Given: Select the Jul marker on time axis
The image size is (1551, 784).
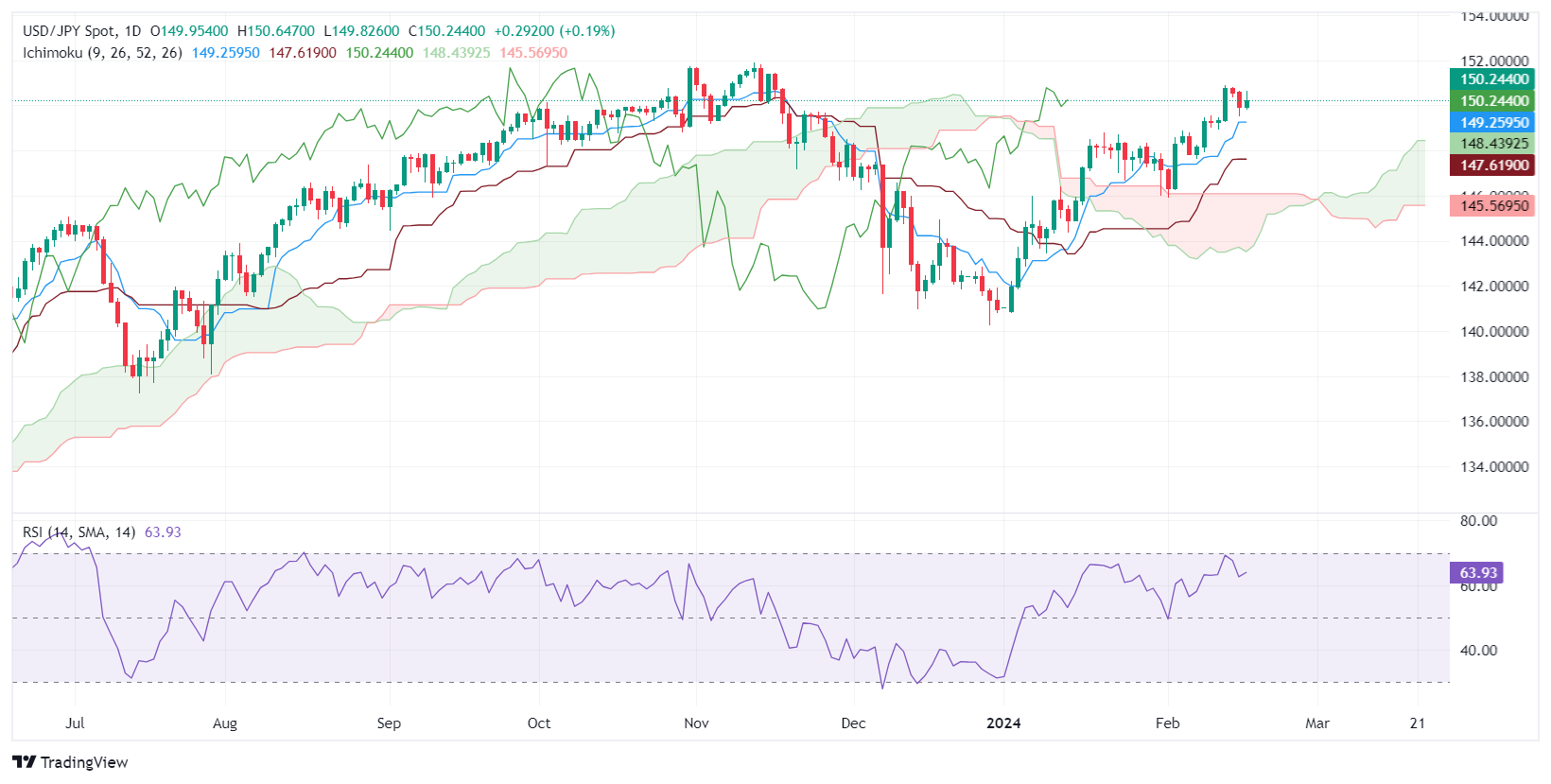Looking at the screenshot, I should pyautogui.click(x=75, y=723).
